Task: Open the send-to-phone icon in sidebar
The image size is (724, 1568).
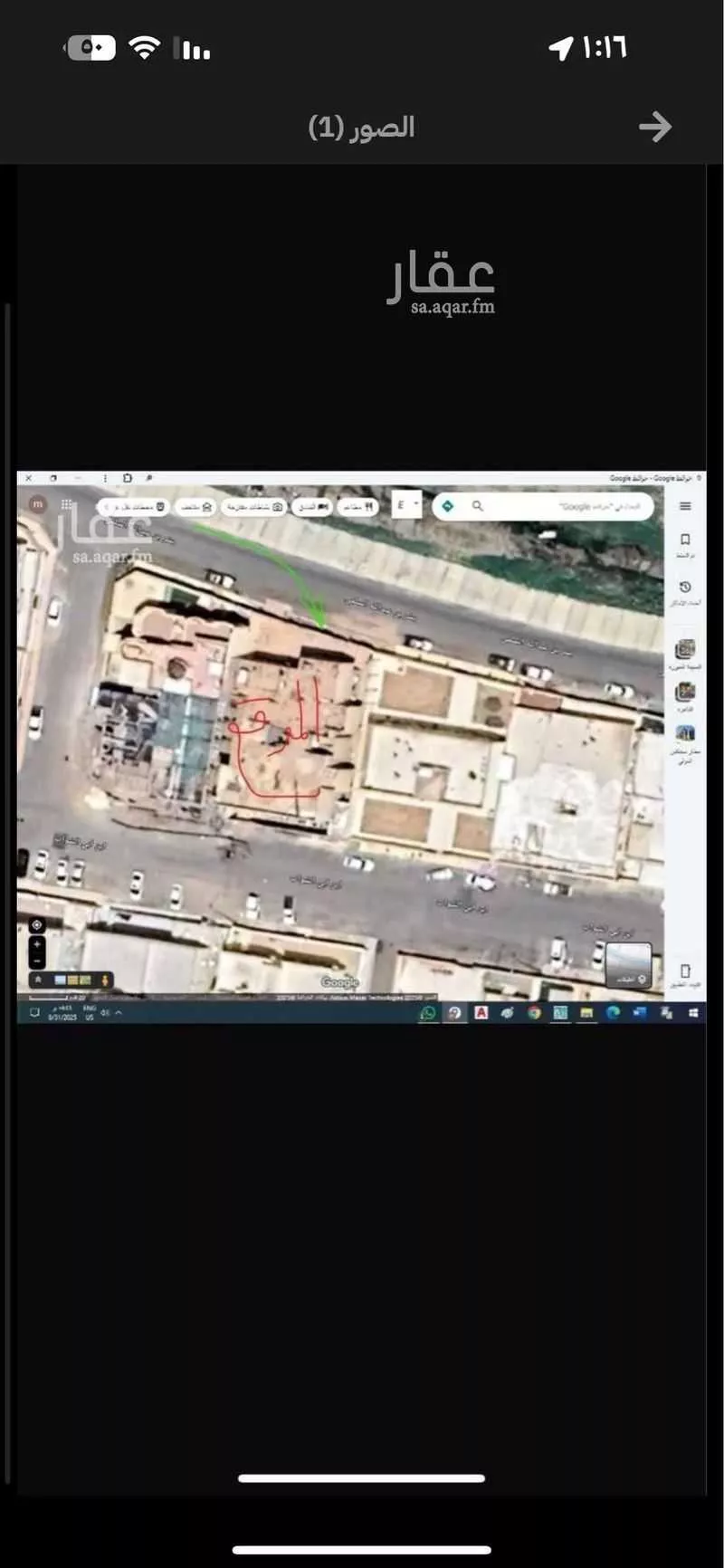Action: click(685, 970)
